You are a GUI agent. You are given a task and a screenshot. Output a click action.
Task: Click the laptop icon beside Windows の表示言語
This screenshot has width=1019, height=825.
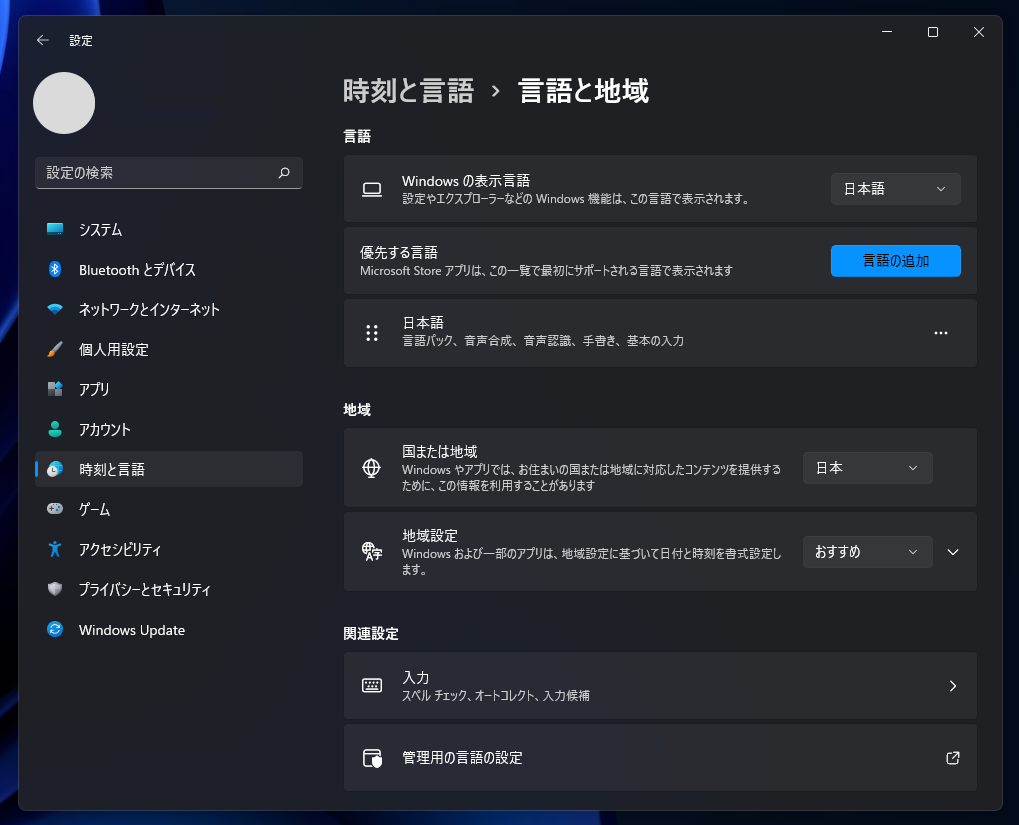coord(372,189)
